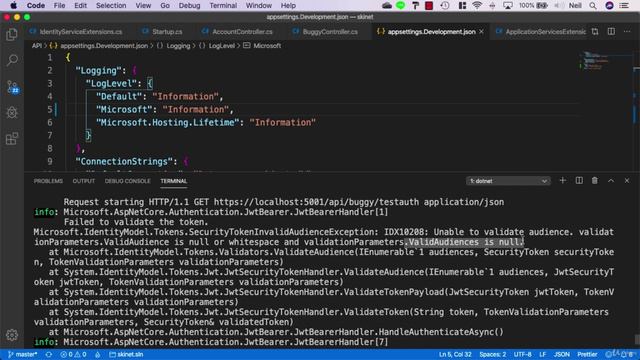Click the master branch indicator in status bar
Viewport: 640px width, 360px height.
23,354
